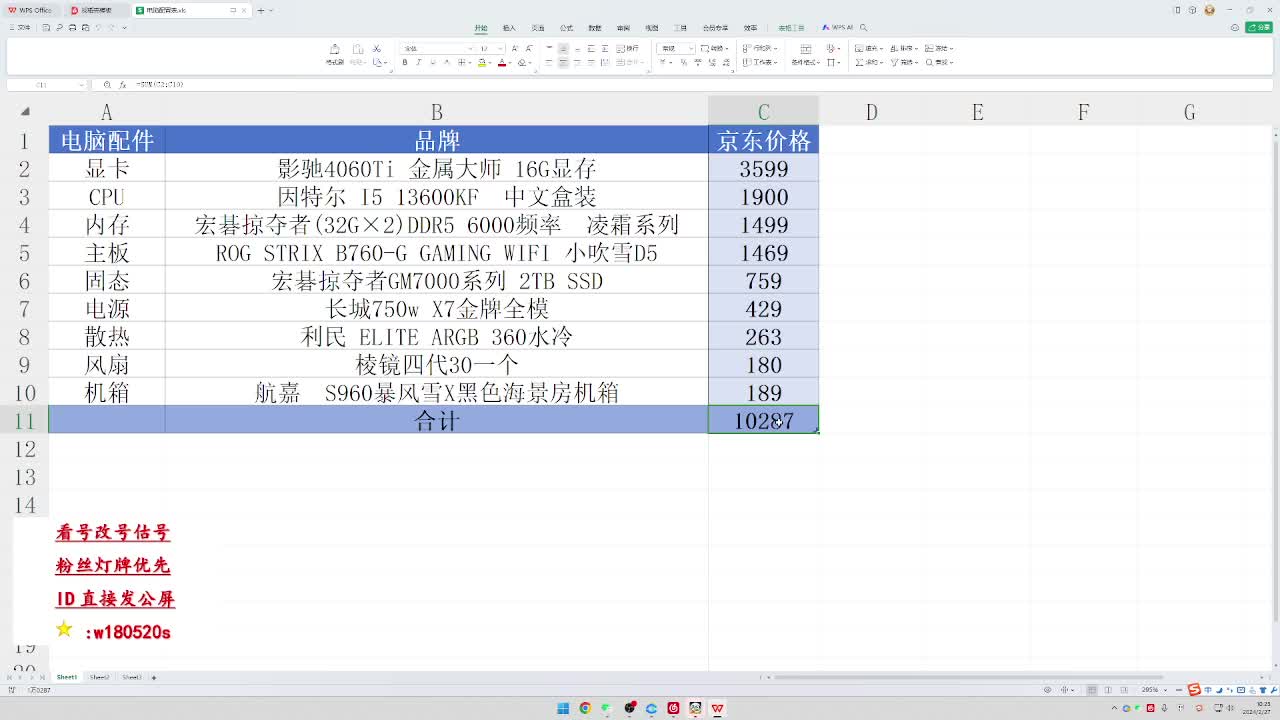Add a new worksheet with plus icon
The height and width of the screenshot is (720, 1280).
pyautogui.click(x=154, y=677)
